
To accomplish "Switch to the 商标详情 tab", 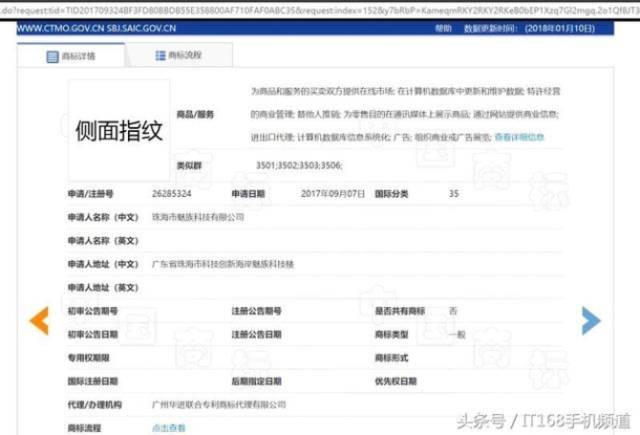I will click(71, 55).
